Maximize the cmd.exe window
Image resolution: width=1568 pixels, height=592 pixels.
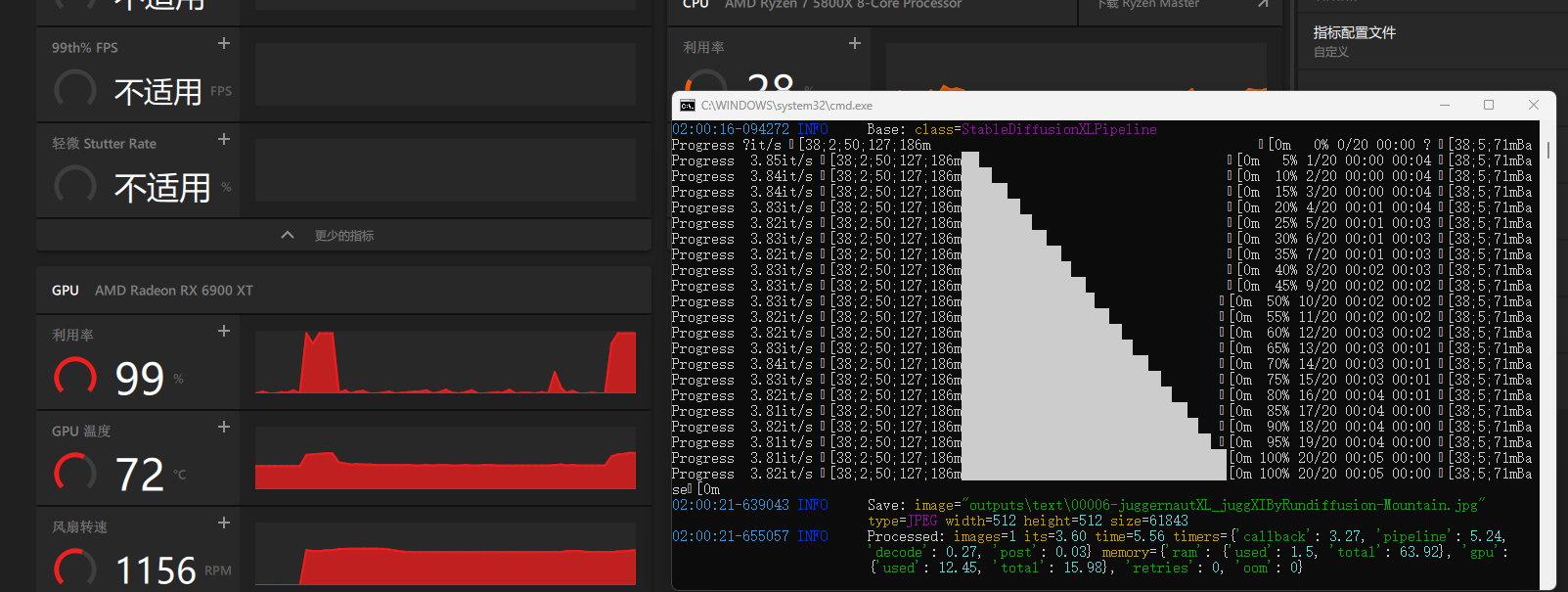[1489, 105]
